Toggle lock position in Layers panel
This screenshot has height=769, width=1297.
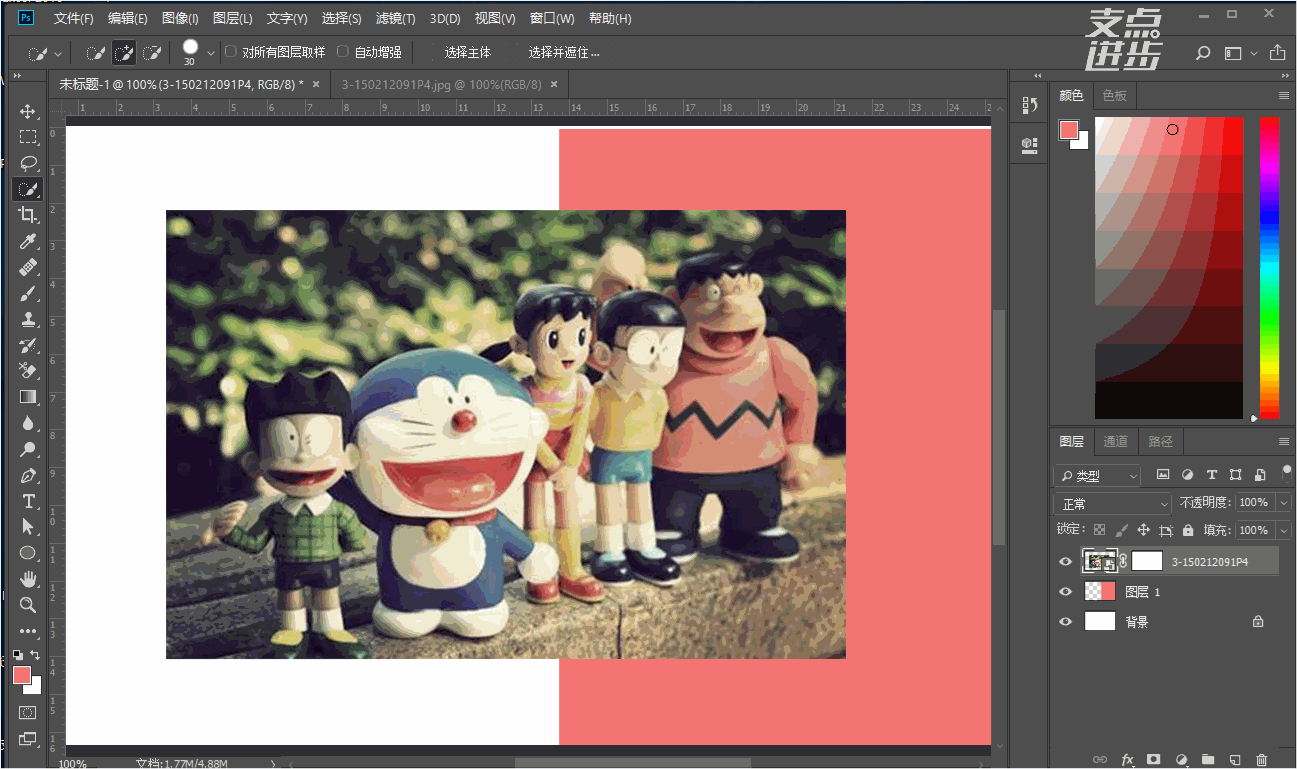tap(1143, 530)
